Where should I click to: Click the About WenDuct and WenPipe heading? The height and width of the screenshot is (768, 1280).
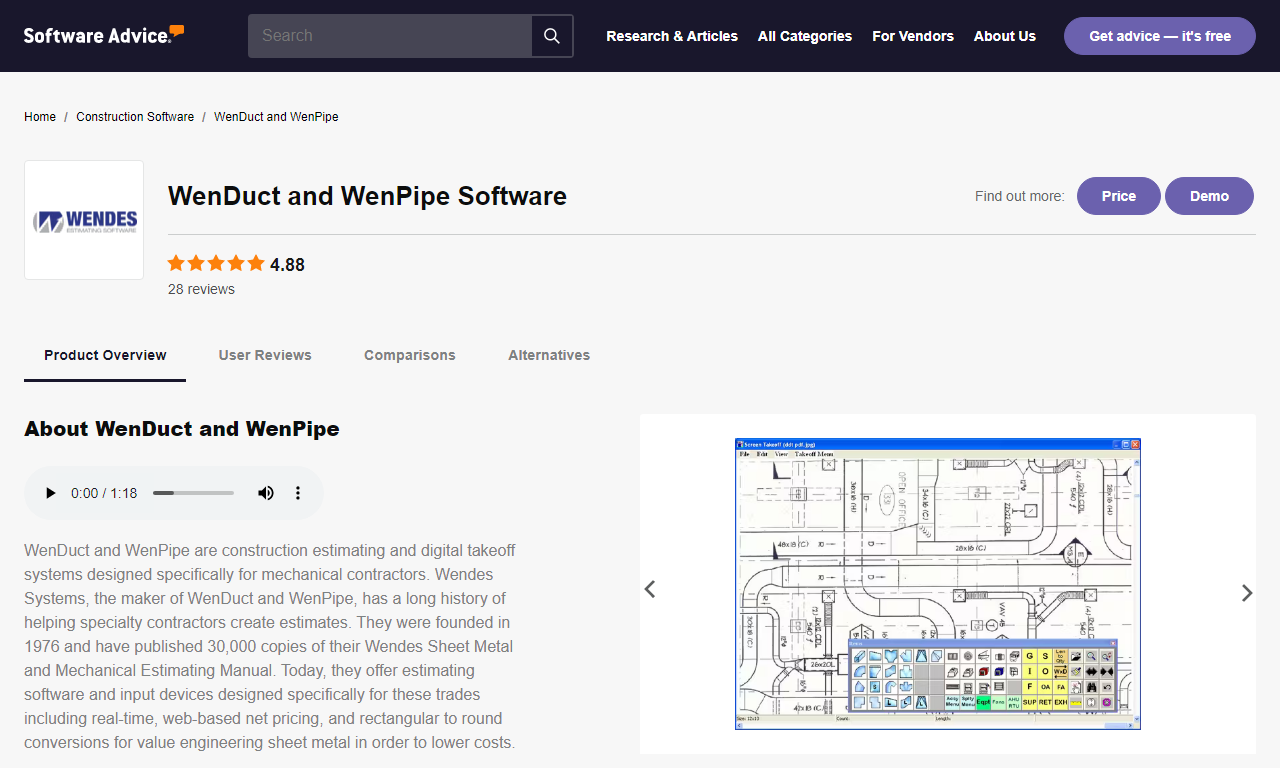point(182,429)
